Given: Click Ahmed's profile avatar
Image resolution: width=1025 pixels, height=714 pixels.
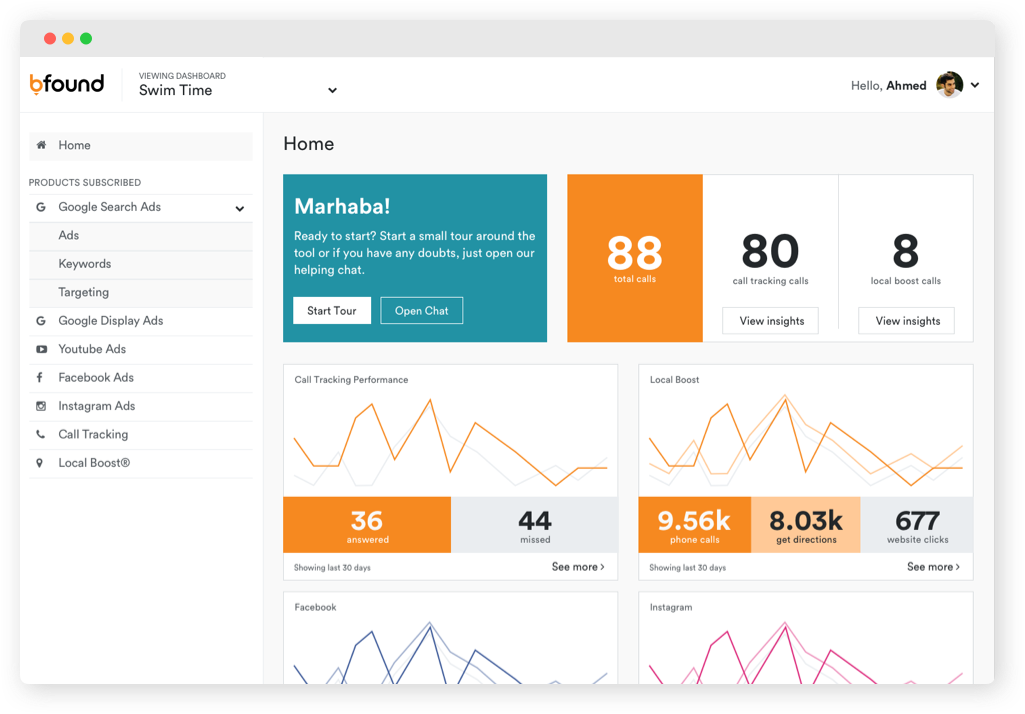Looking at the screenshot, I should point(949,85).
